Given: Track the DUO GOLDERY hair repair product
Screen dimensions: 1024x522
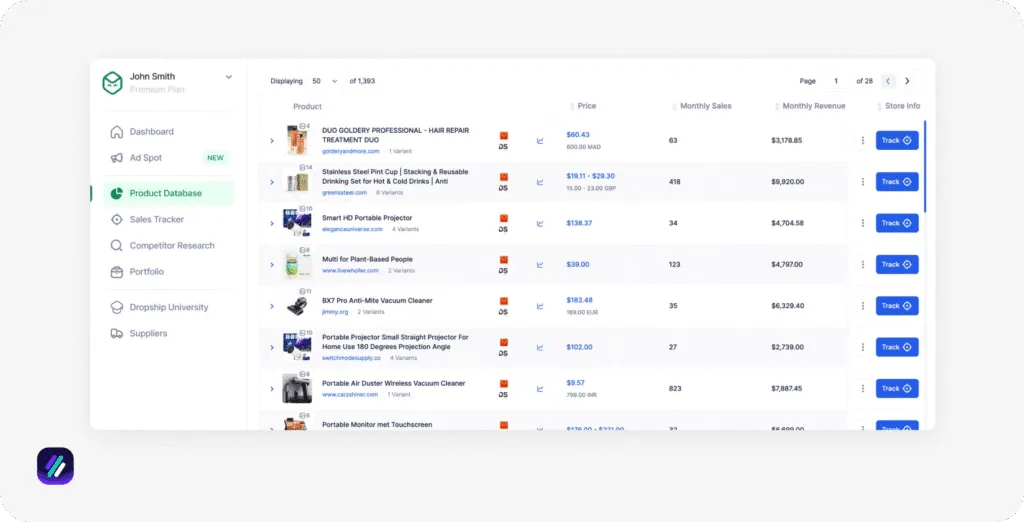Looking at the screenshot, I should (x=897, y=140).
